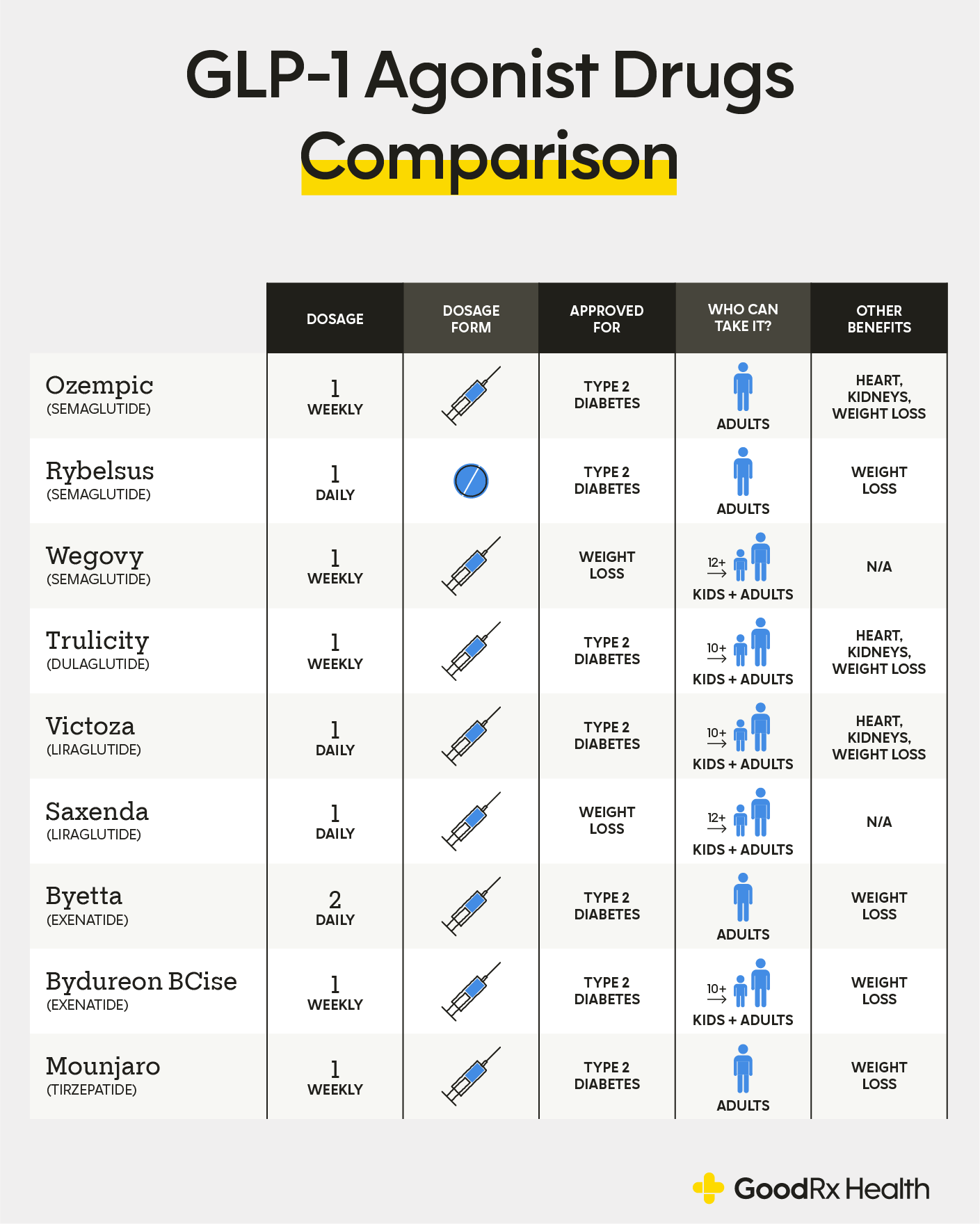Click the syringe icon in the Victoza row
Viewport: 980px width, 1224px height.
click(x=471, y=736)
